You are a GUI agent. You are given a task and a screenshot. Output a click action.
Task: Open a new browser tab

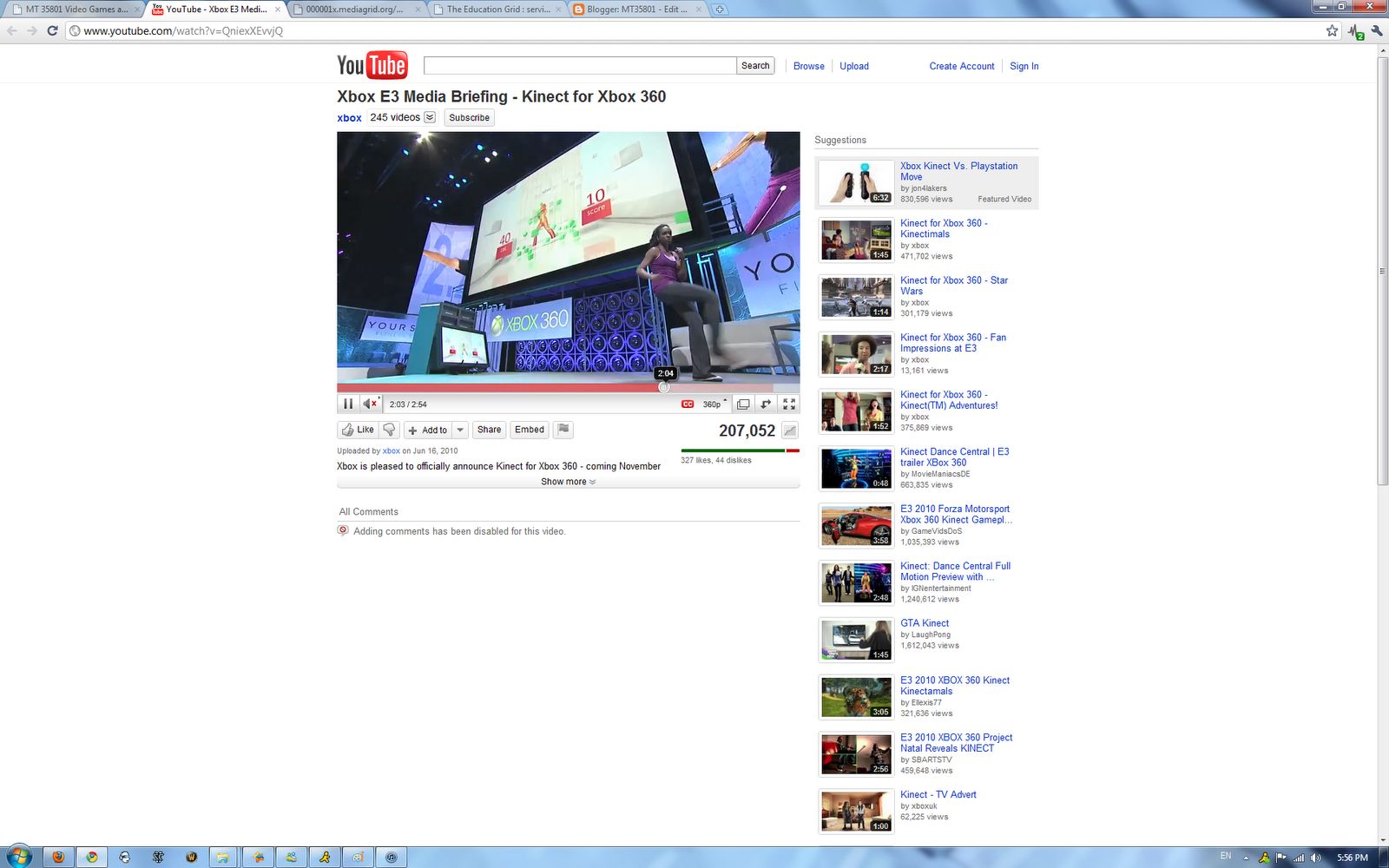point(720,10)
